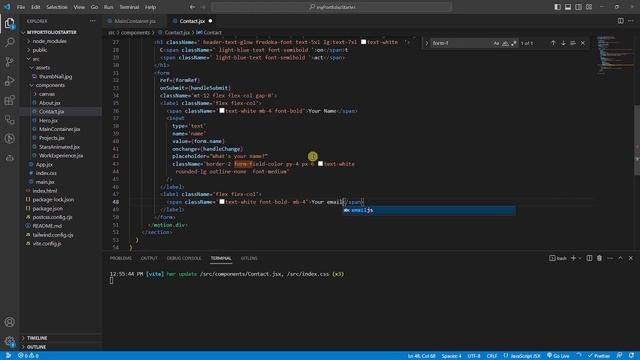Add a new terminal

pyautogui.click(x=573, y=258)
